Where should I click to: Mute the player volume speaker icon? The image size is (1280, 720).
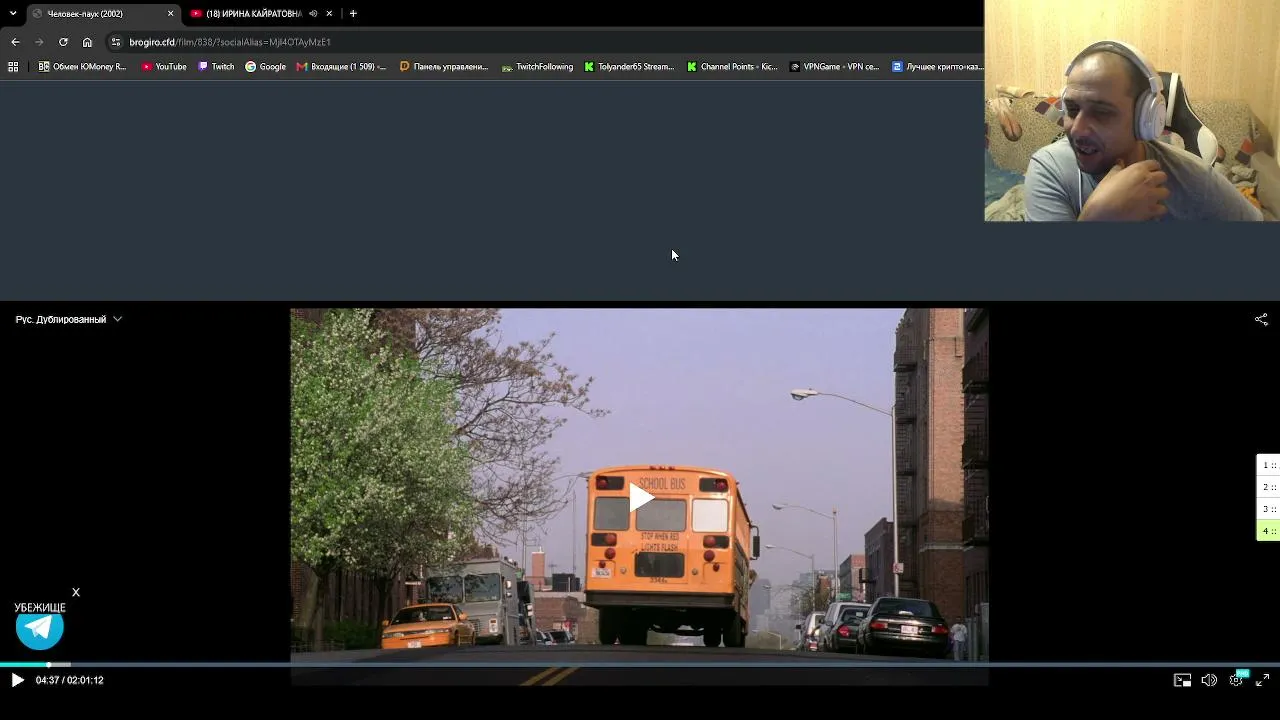[x=1209, y=680]
